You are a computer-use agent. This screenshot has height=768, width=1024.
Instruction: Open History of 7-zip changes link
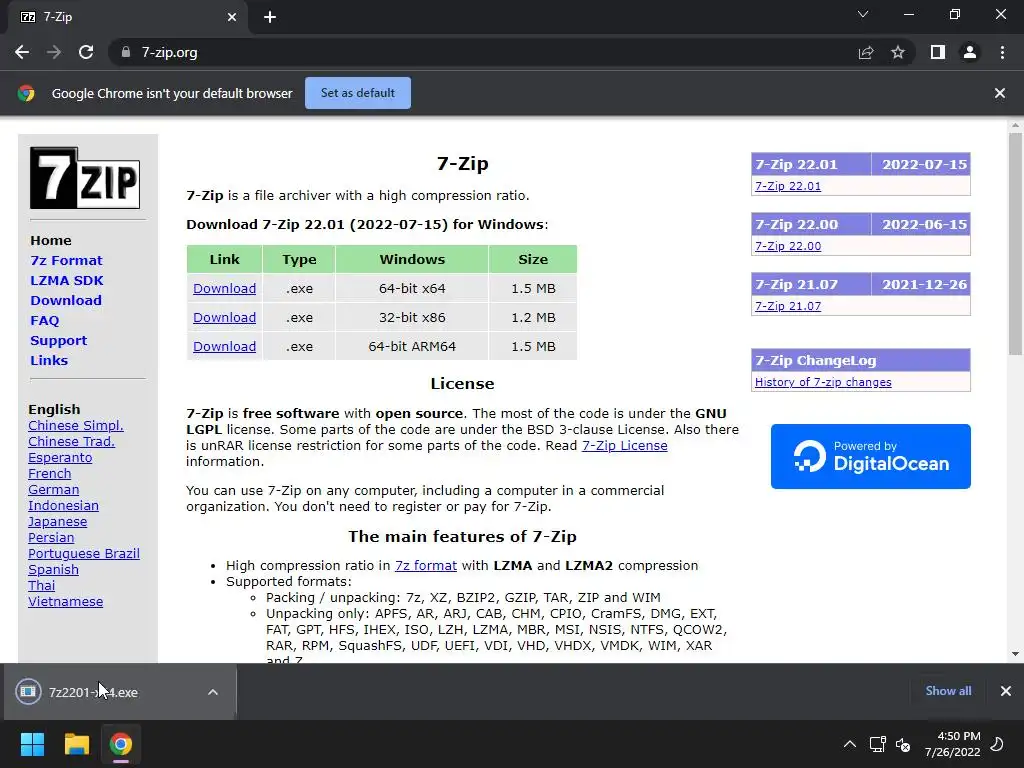pos(823,382)
